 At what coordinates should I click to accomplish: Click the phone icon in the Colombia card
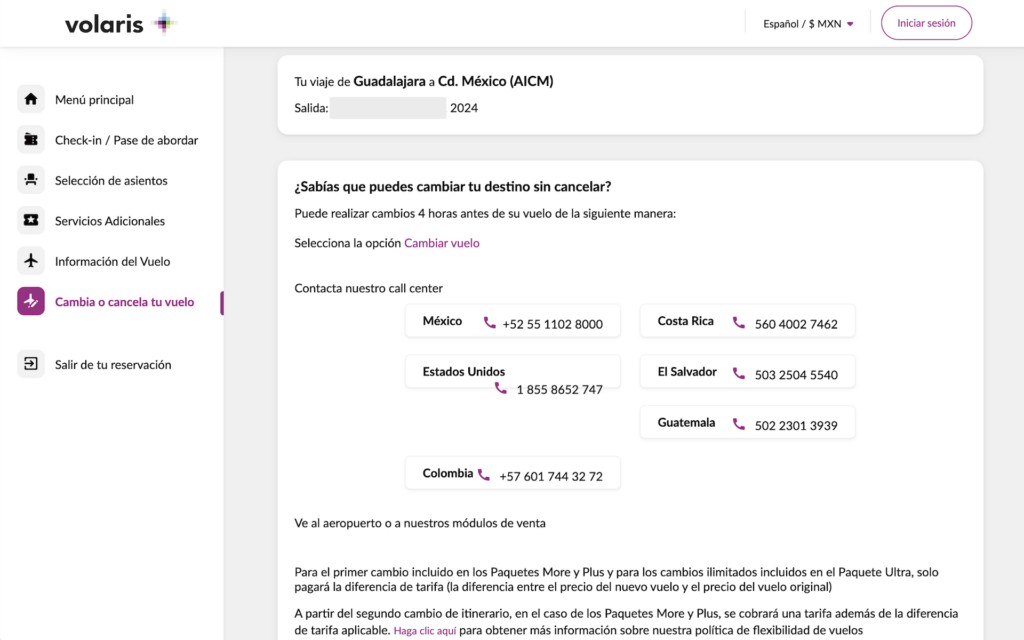[x=483, y=475]
